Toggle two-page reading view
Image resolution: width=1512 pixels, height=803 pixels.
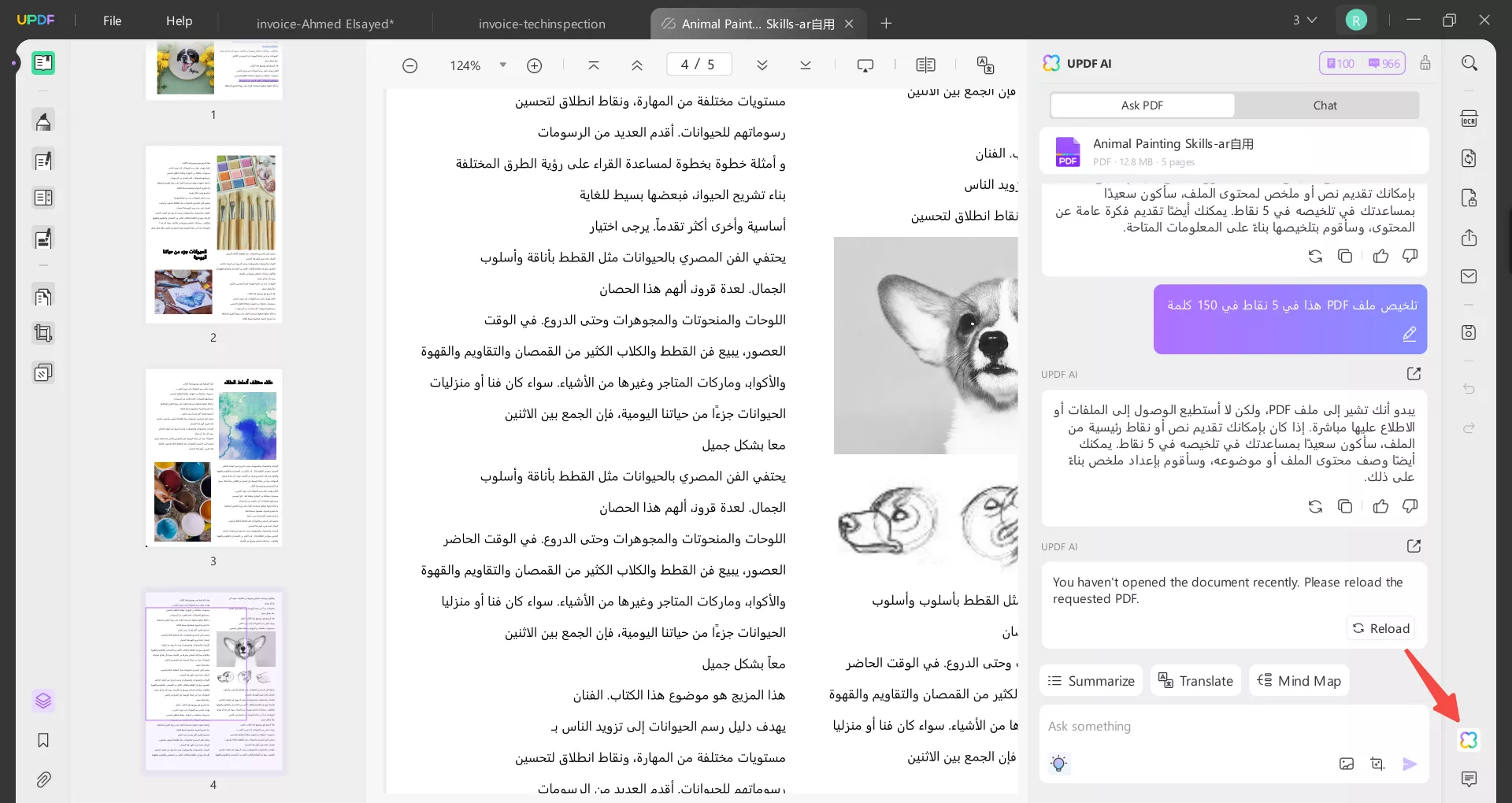point(927,65)
